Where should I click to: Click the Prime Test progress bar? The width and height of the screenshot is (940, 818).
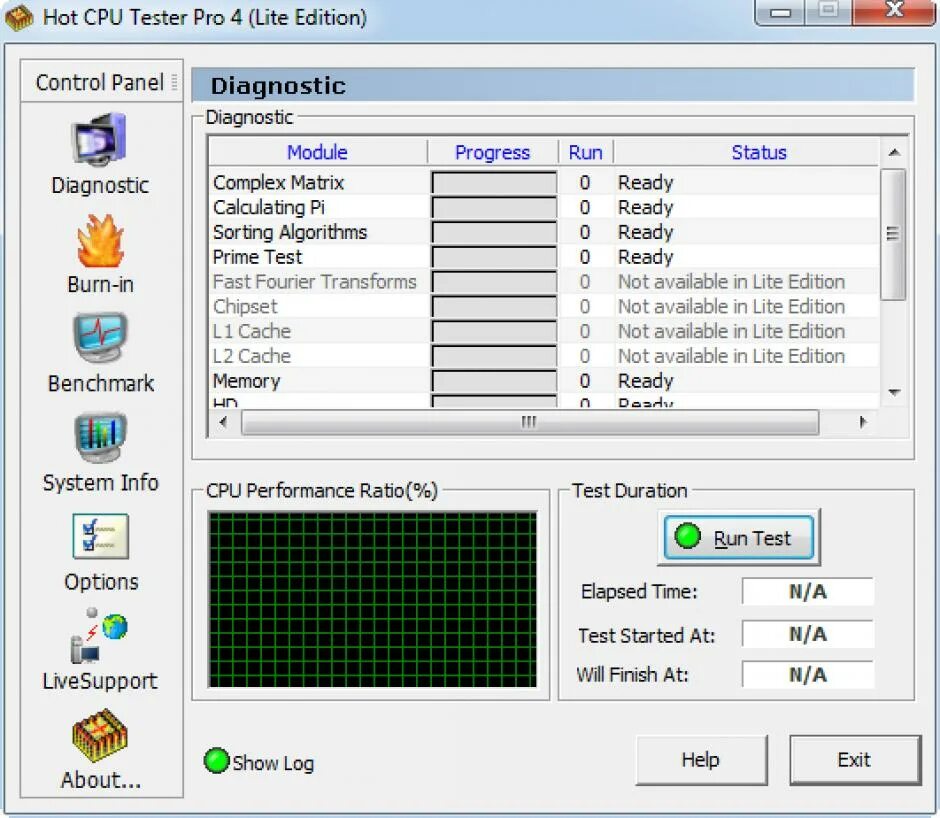(x=494, y=257)
